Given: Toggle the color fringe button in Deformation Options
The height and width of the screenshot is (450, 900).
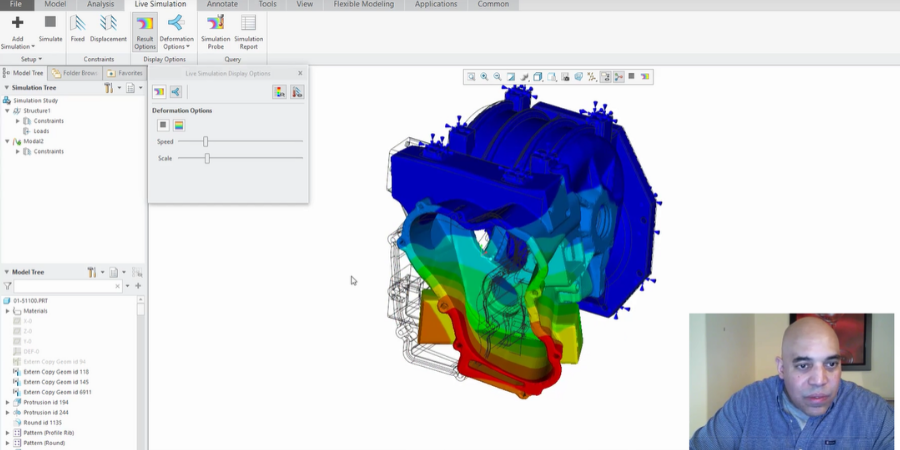Looking at the screenshot, I should (179, 125).
